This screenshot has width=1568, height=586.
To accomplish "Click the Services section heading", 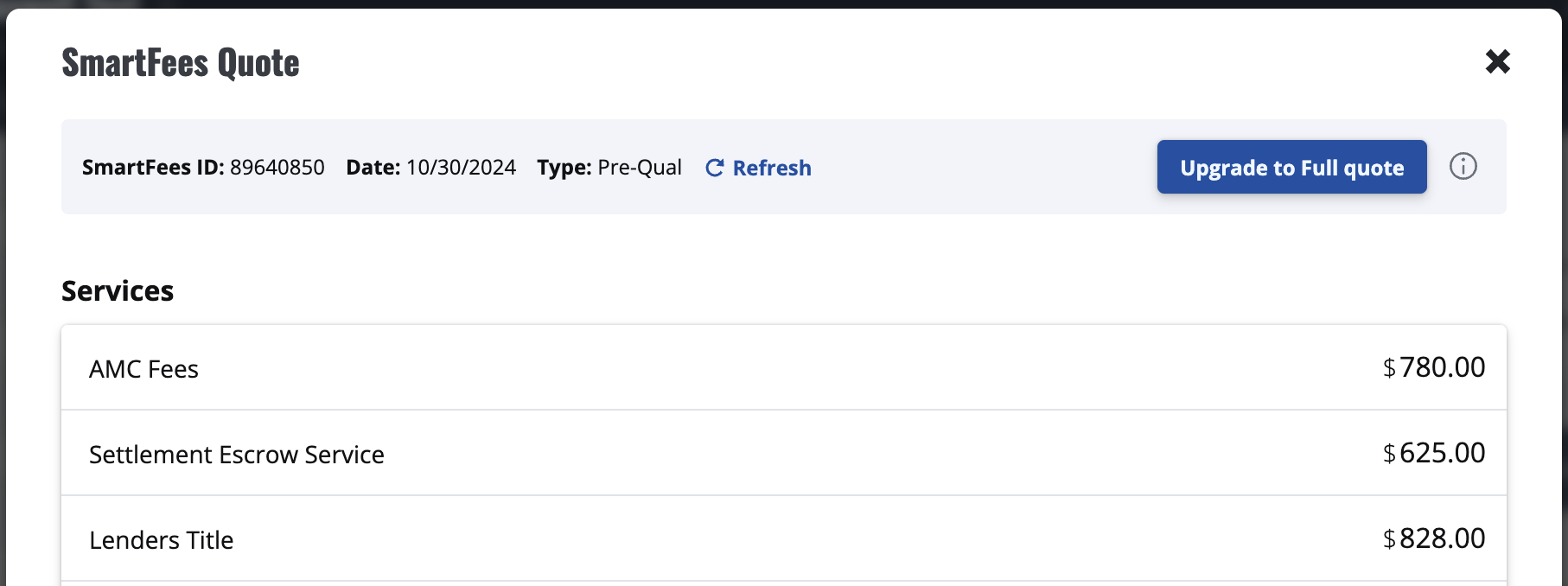I will tap(118, 291).
